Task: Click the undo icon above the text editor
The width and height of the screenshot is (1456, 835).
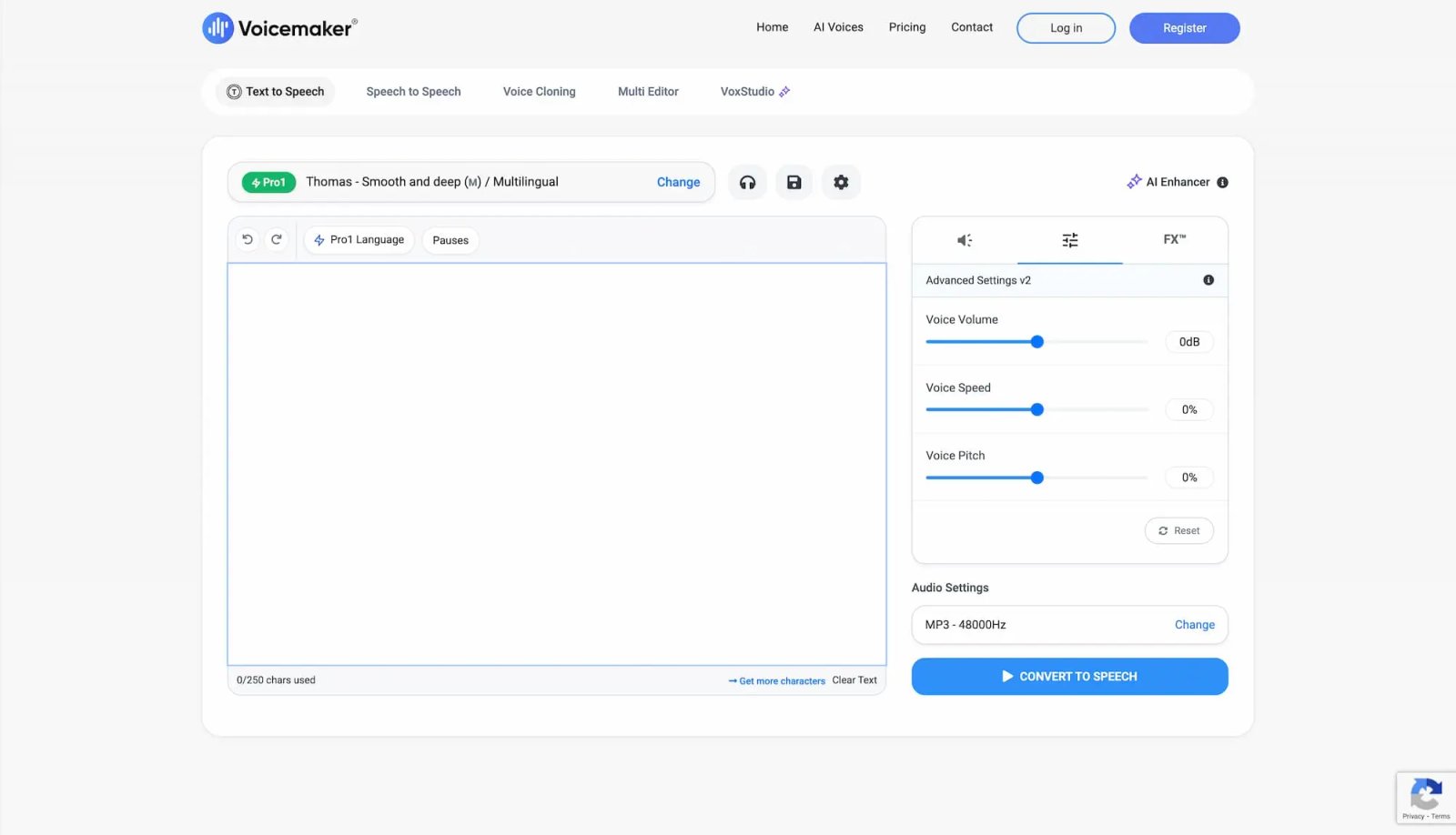Action: point(247,238)
